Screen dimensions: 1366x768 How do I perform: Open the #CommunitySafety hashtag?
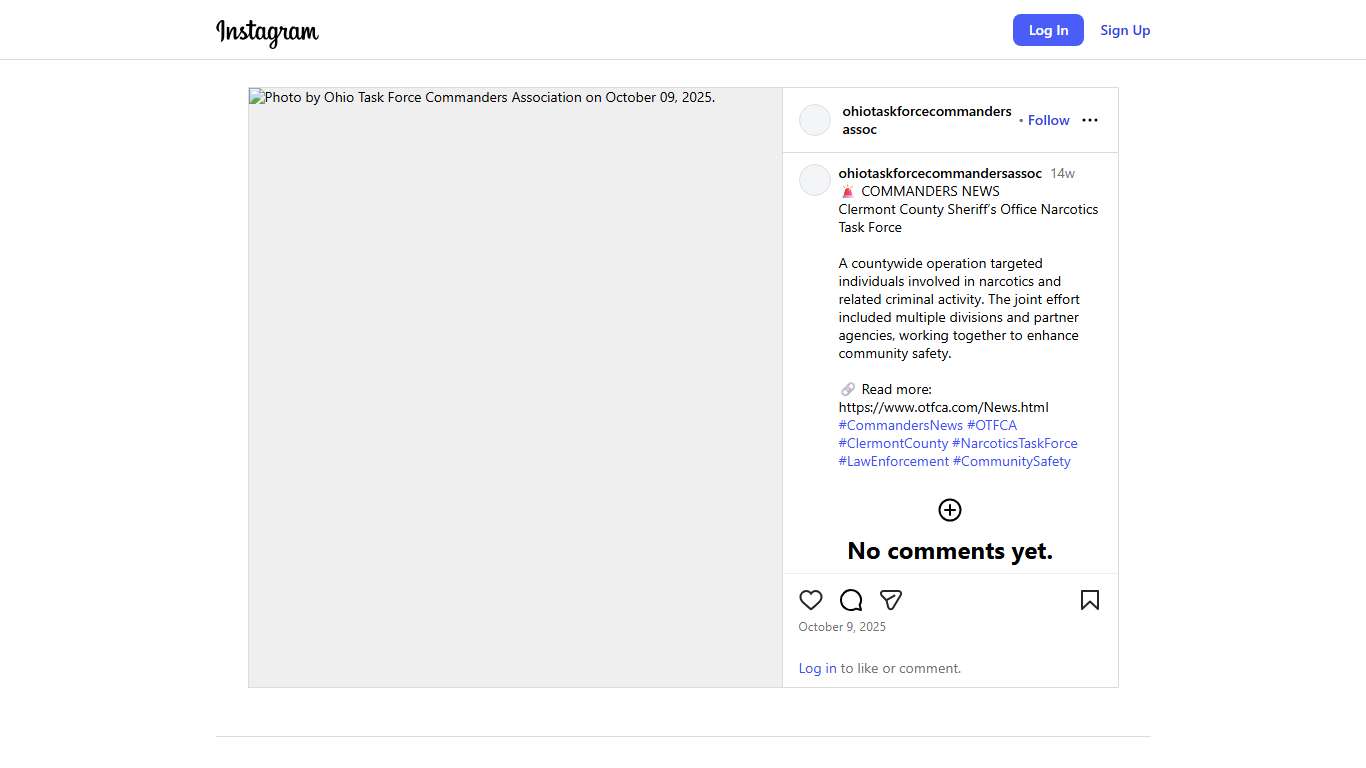tap(1011, 461)
